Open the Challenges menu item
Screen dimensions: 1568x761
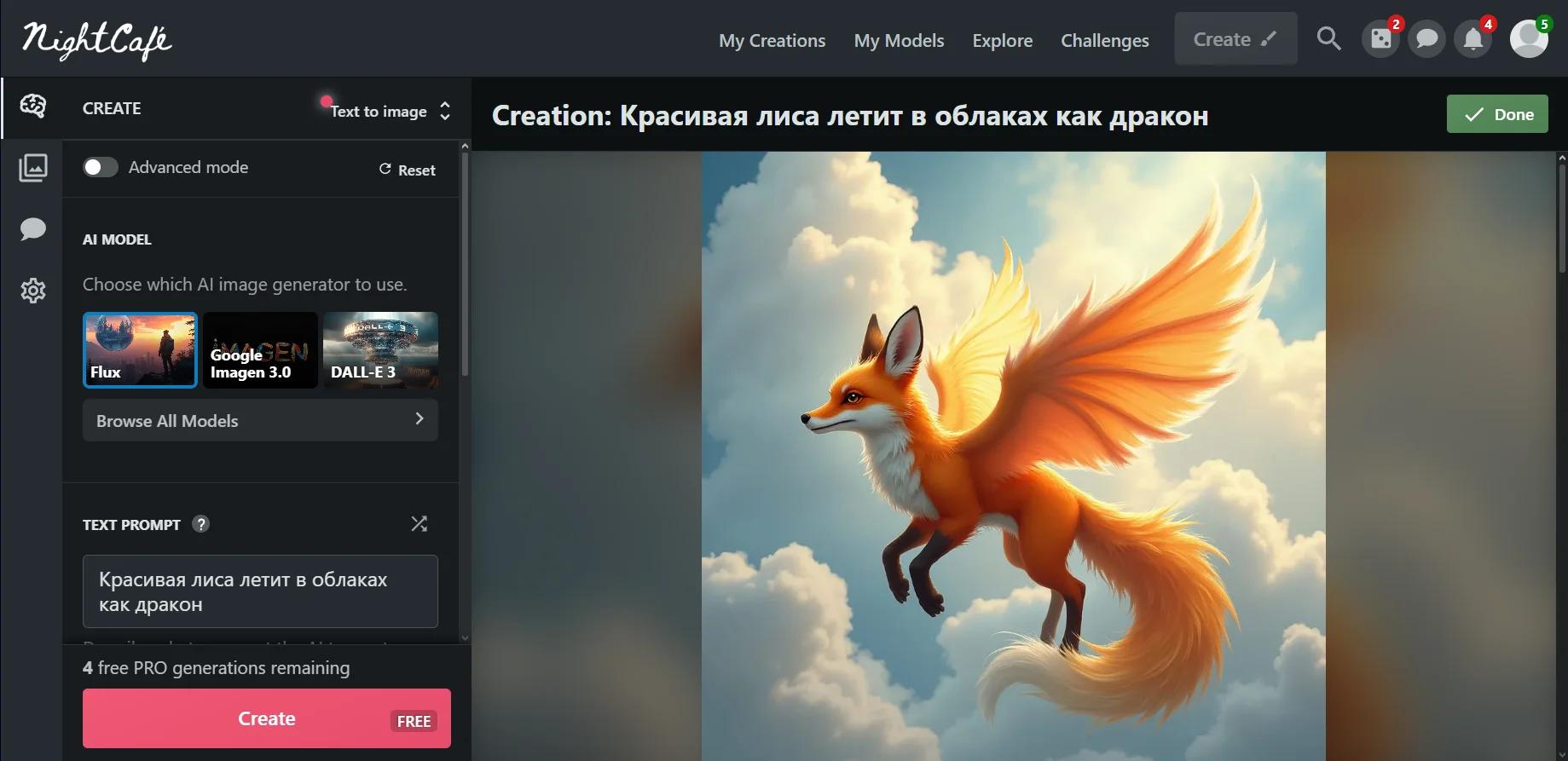1104,40
